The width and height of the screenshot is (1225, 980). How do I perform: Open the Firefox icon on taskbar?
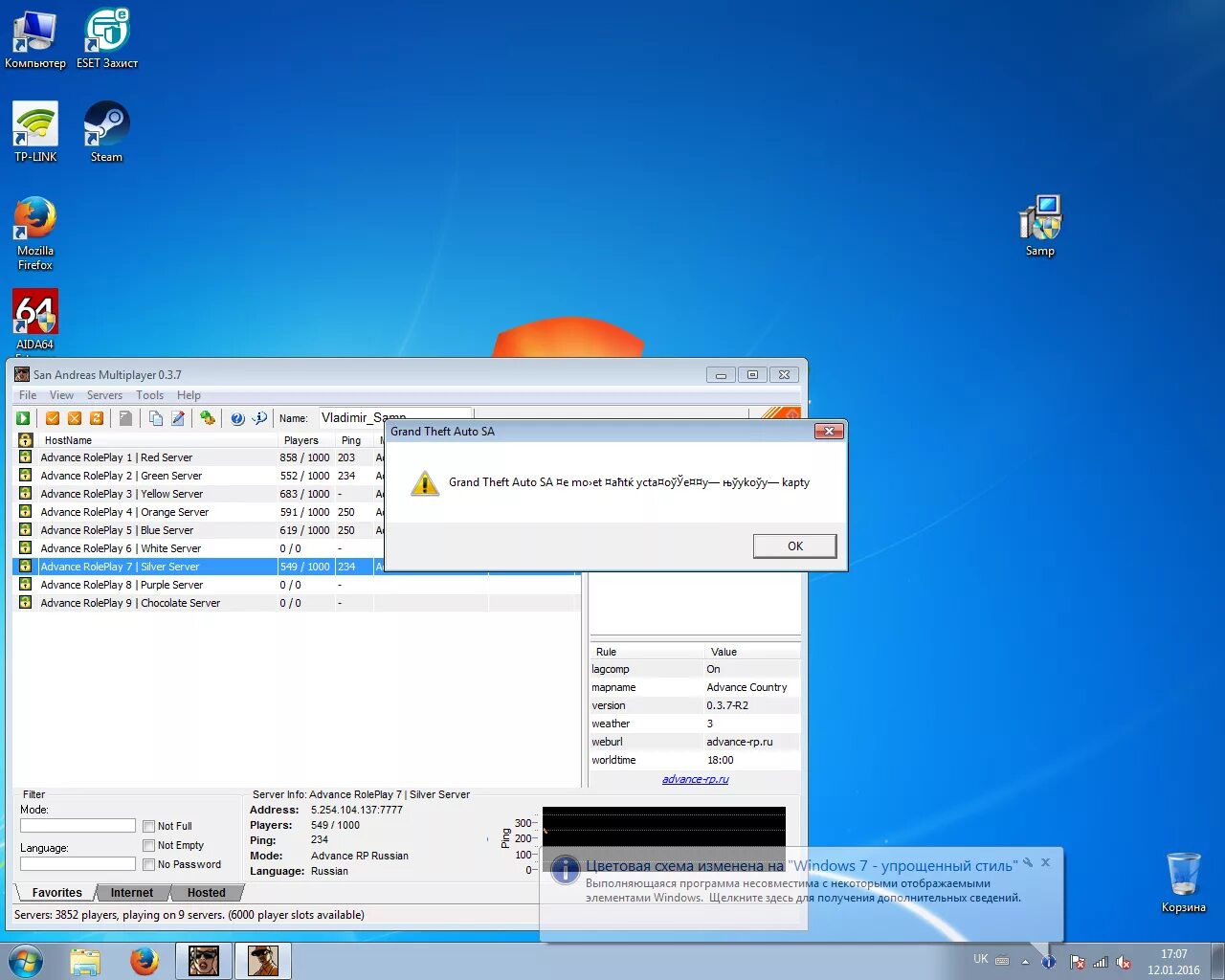pyautogui.click(x=145, y=961)
